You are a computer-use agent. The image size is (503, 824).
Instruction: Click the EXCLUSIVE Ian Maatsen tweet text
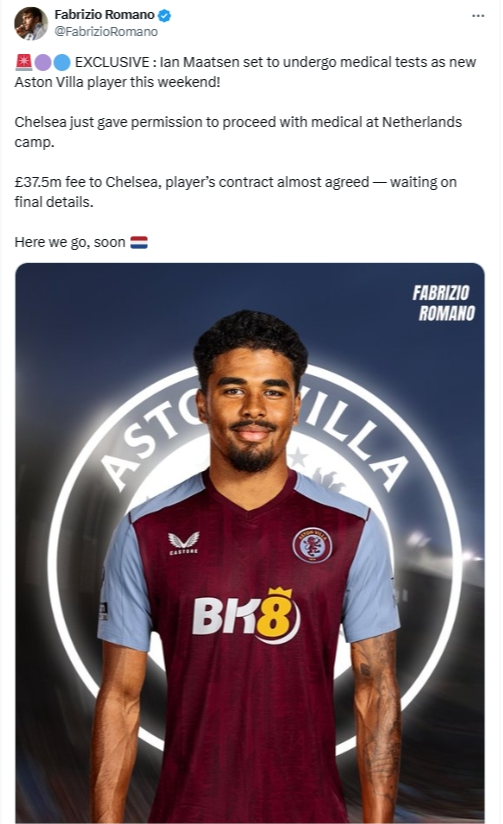pyautogui.click(x=245, y=72)
